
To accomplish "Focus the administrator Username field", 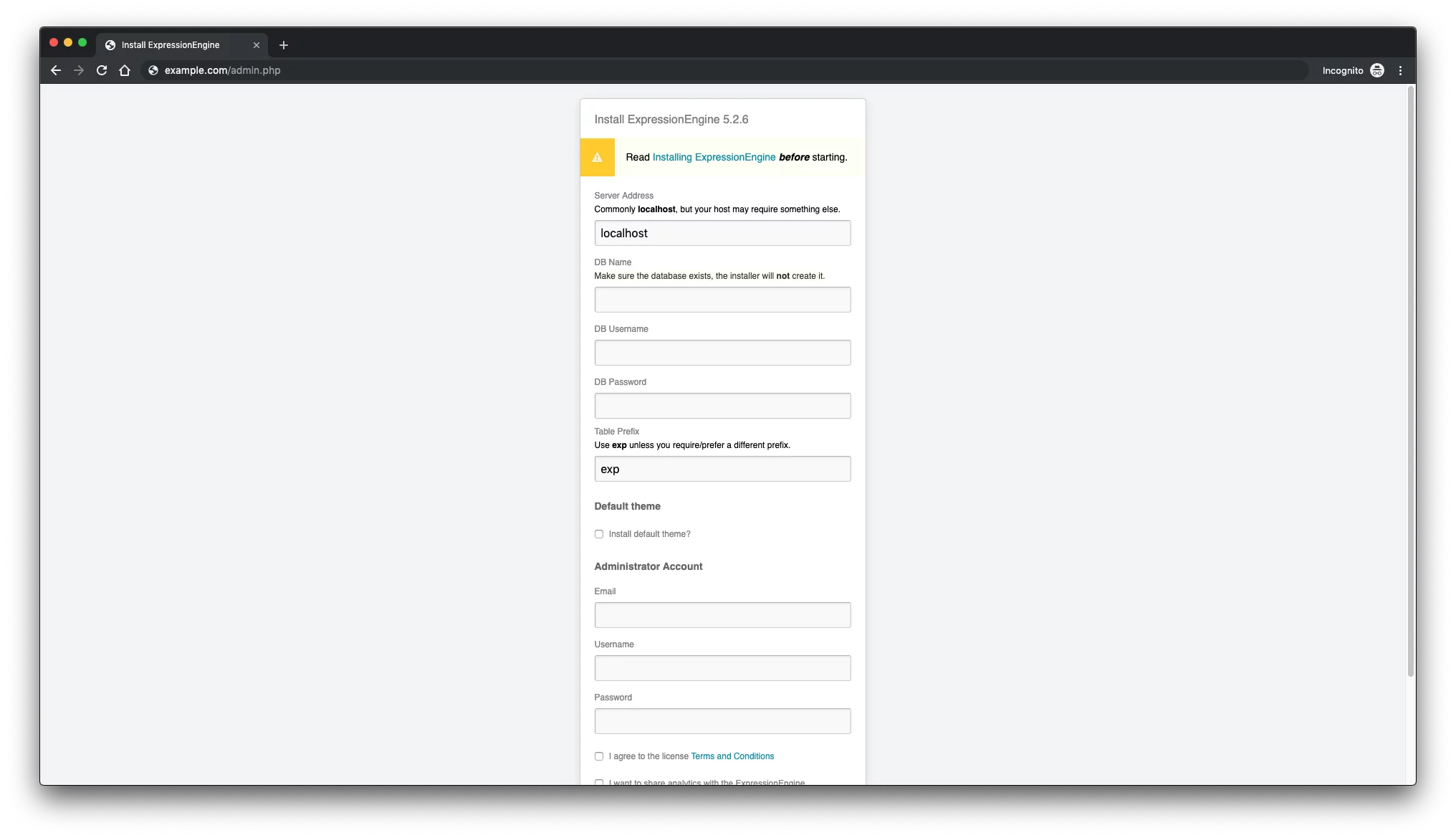I will pos(722,668).
